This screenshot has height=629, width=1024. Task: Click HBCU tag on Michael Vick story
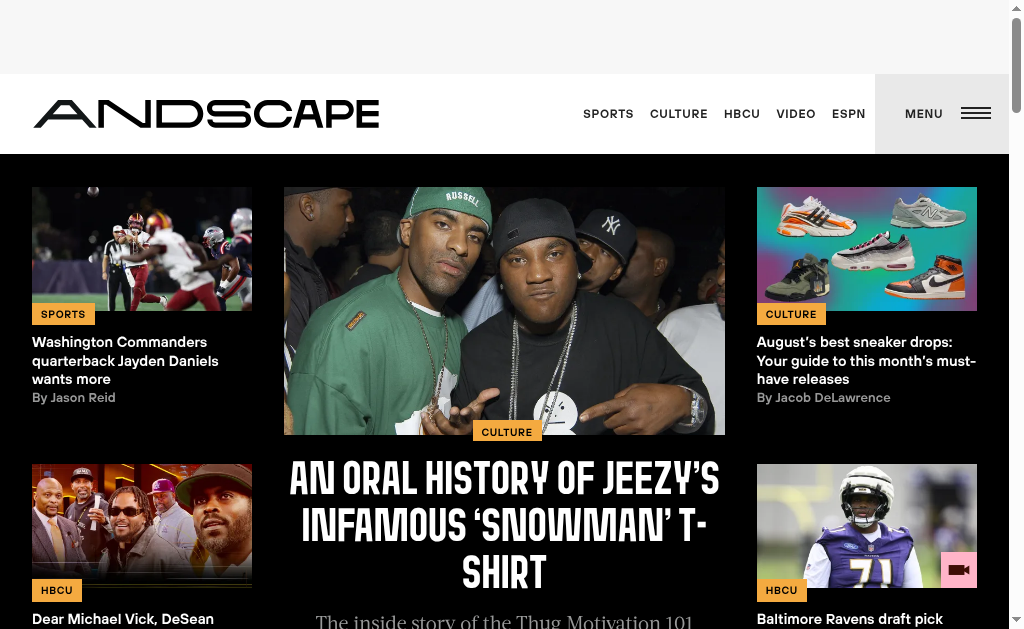[57, 590]
